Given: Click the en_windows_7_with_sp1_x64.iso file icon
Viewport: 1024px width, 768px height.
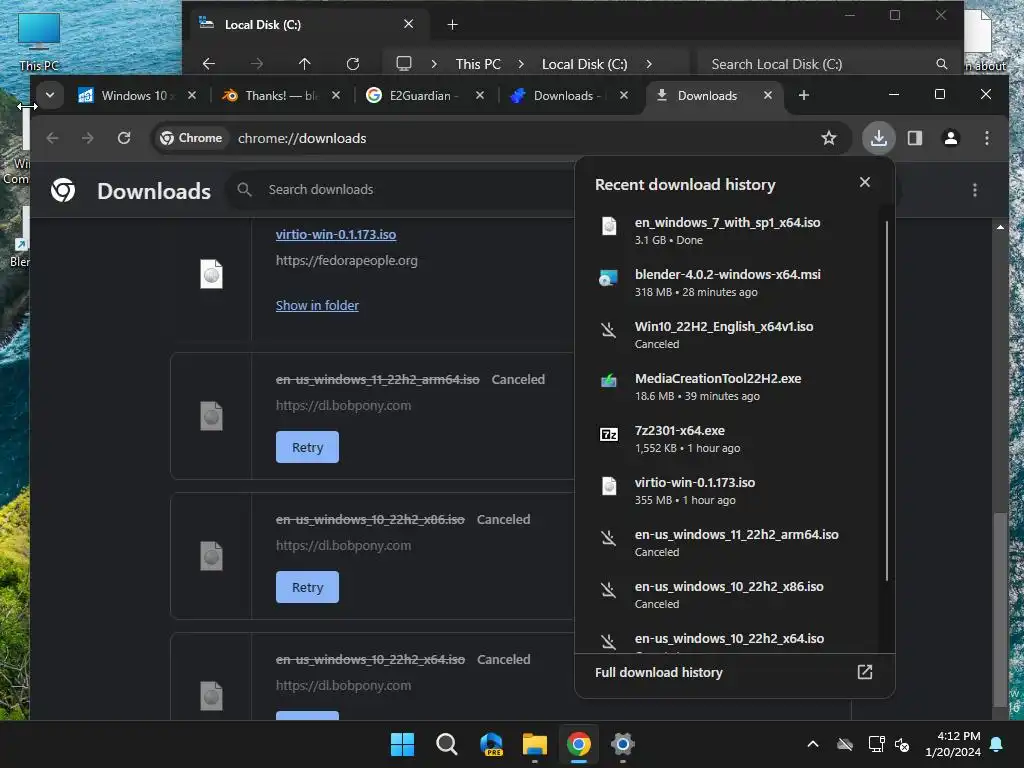Looking at the screenshot, I should point(609,226).
